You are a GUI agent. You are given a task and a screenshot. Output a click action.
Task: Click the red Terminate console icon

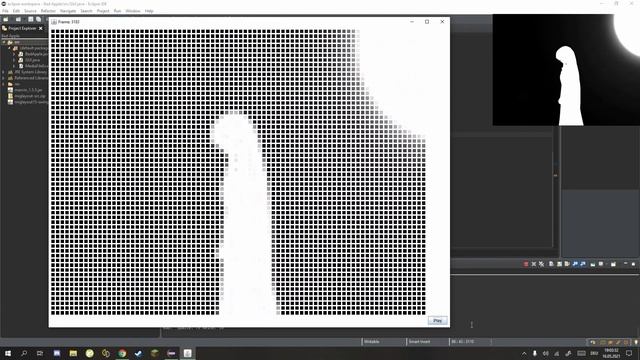pos(526,264)
